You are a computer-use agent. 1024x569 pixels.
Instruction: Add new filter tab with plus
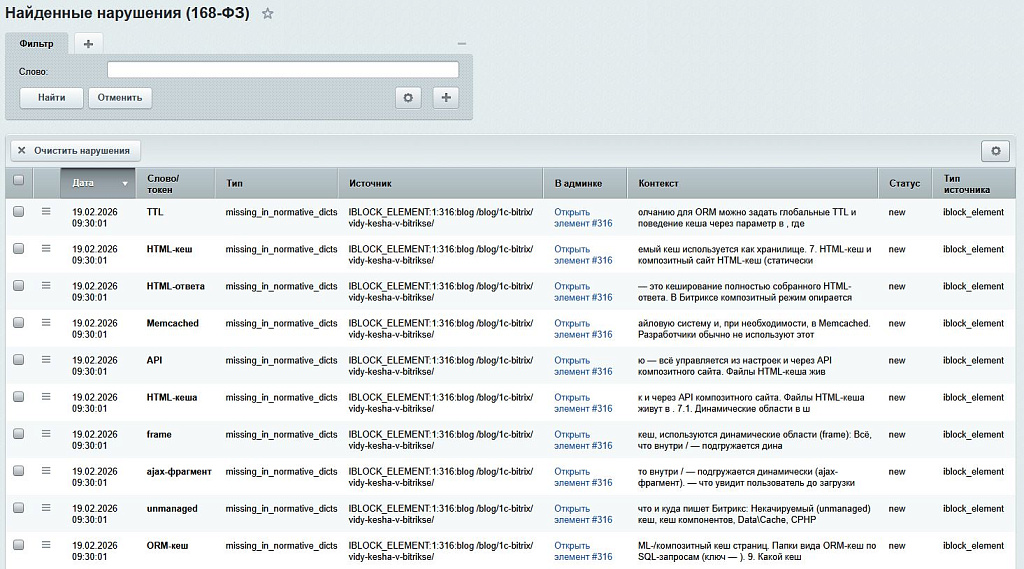[88, 44]
